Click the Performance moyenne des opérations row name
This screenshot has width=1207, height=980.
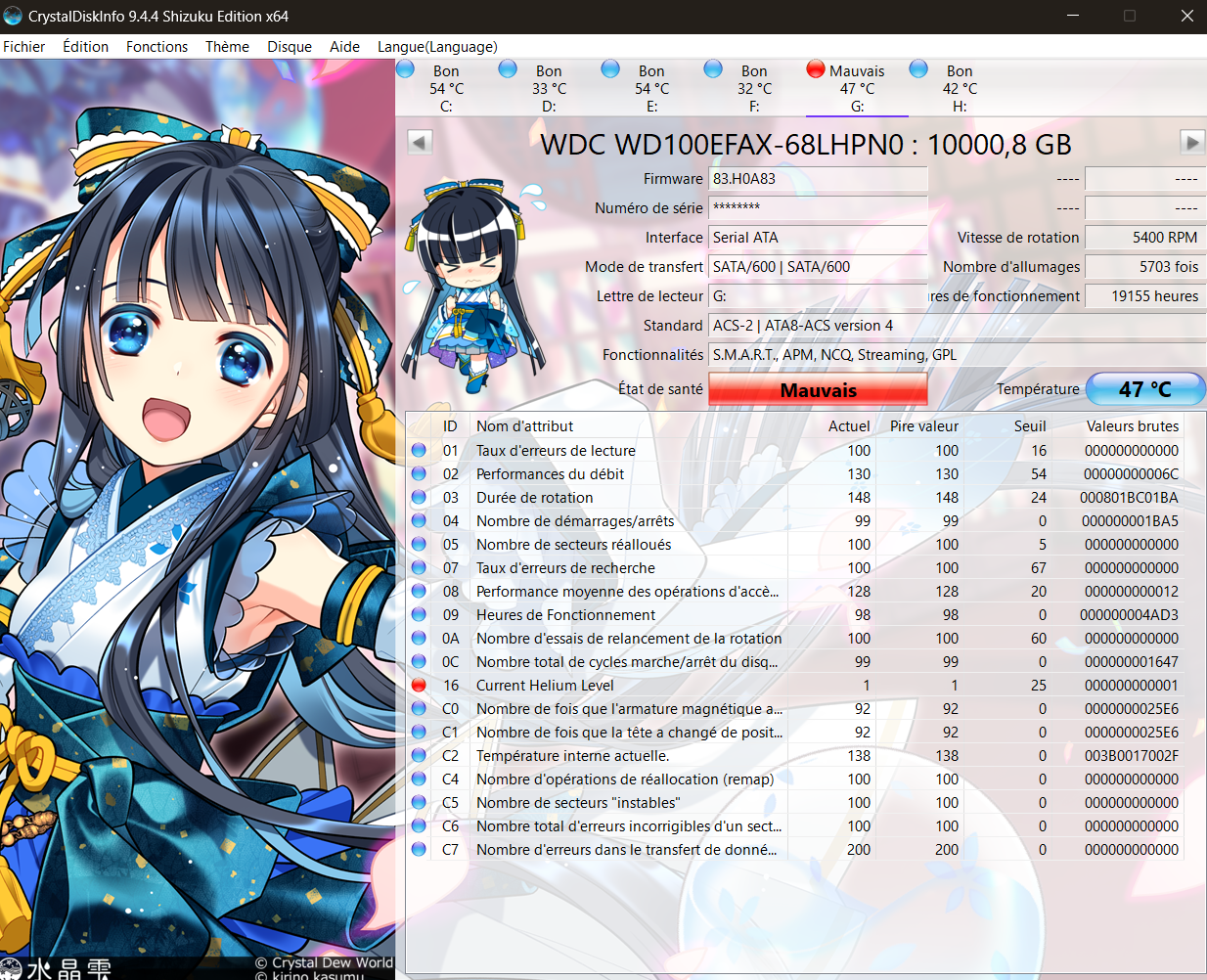[x=627, y=592]
